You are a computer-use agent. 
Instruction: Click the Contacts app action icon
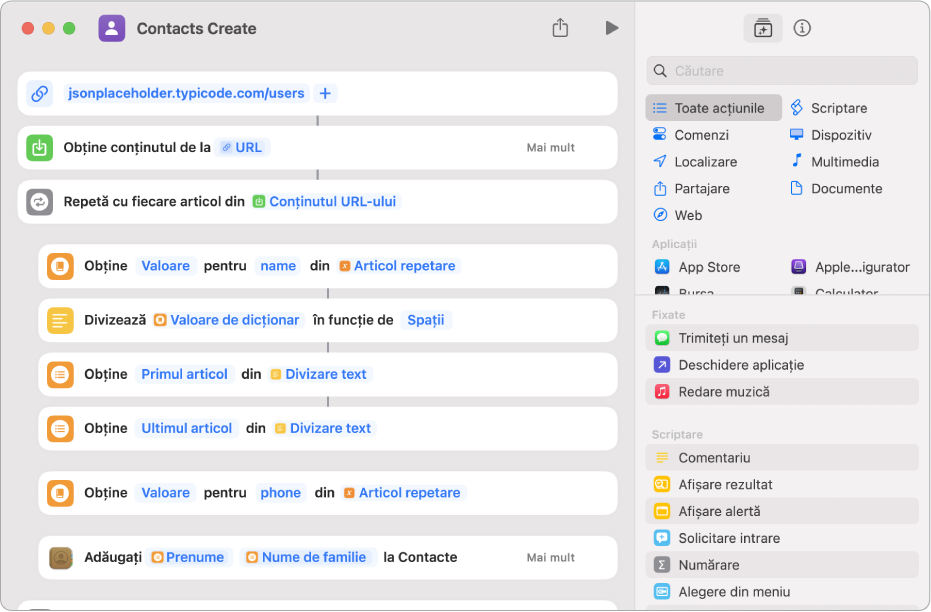61,557
